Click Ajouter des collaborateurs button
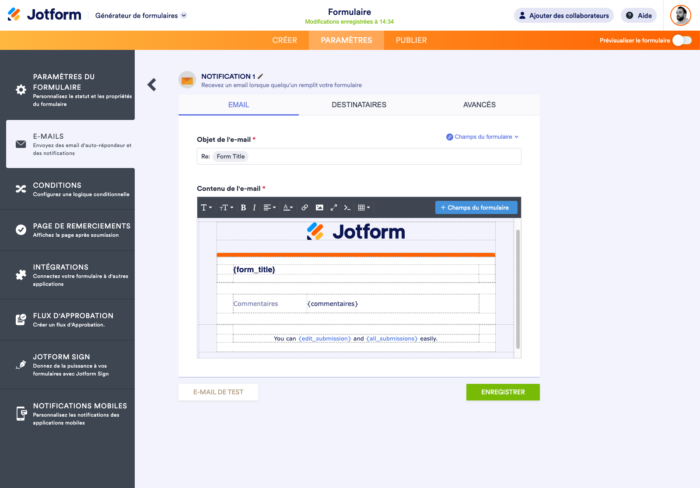 564,16
